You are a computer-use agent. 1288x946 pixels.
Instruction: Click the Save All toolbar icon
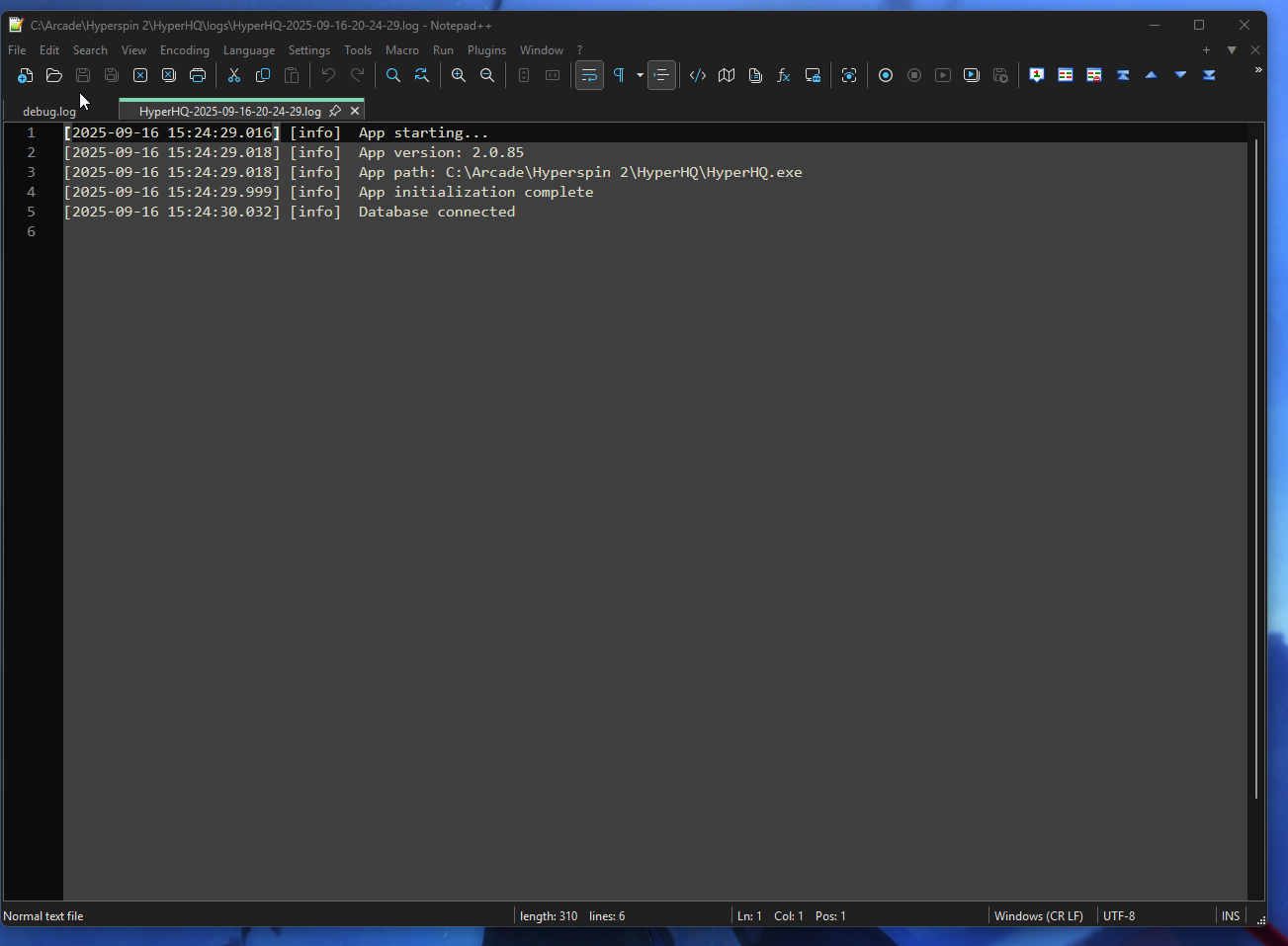click(x=112, y=75)
